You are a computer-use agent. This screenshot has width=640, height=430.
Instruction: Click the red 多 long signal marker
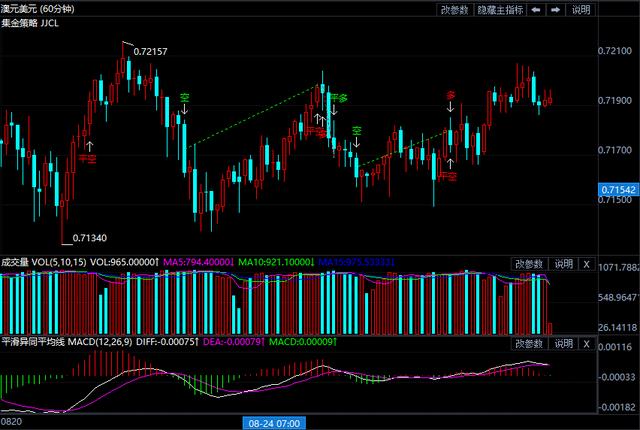click(450, 96)
